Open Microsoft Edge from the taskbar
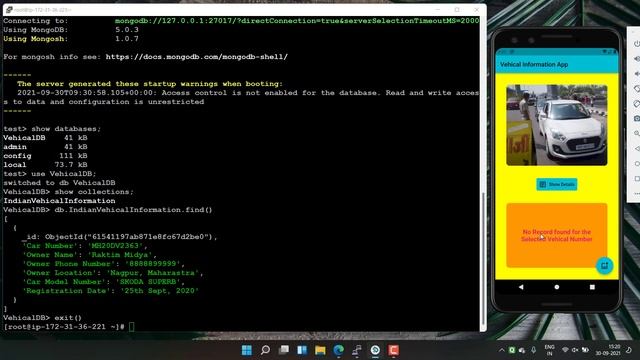Viewport: 640px width, 360px height. (x=339, y=350)
